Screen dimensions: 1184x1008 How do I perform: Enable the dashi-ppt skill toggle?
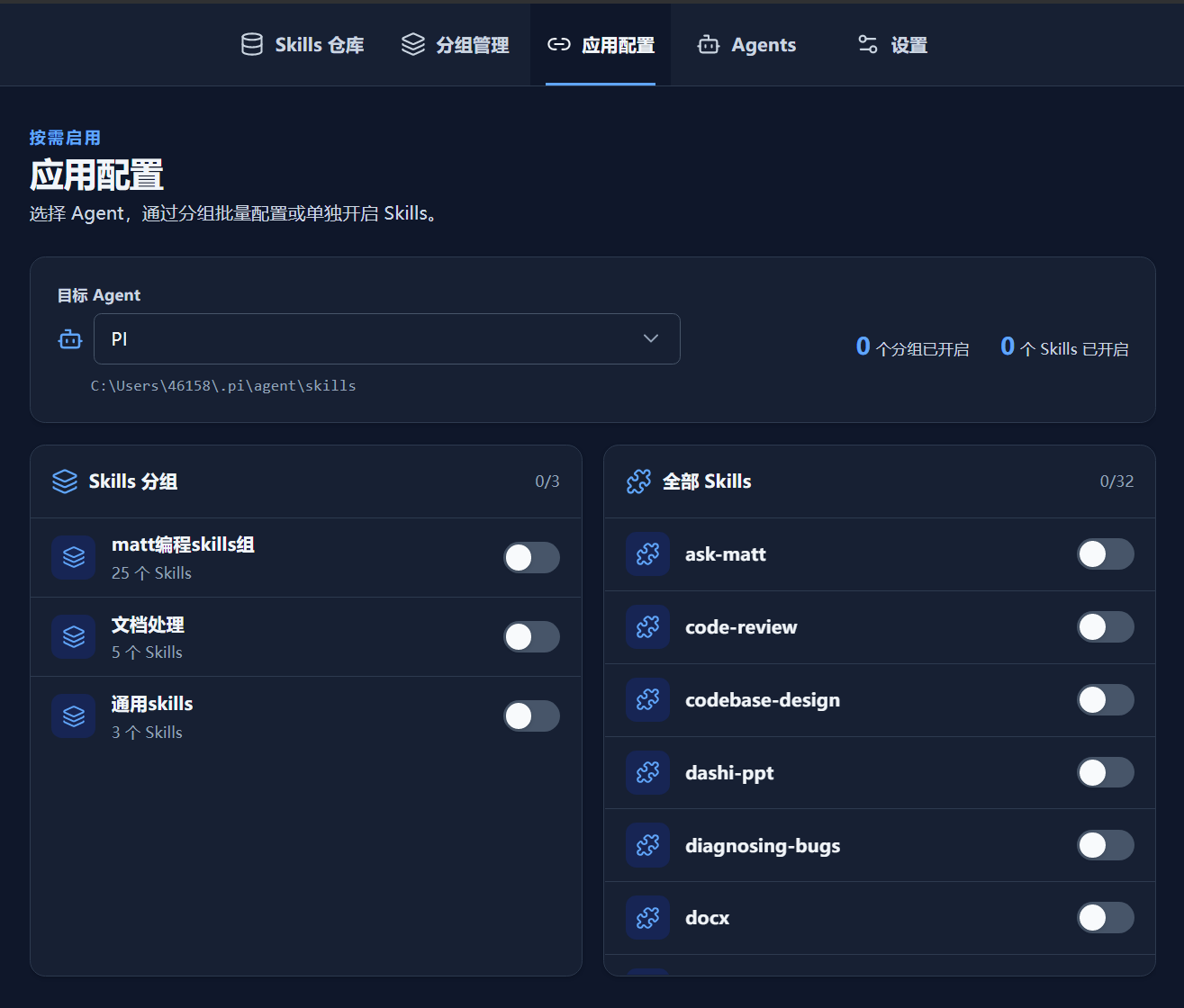1106,772
